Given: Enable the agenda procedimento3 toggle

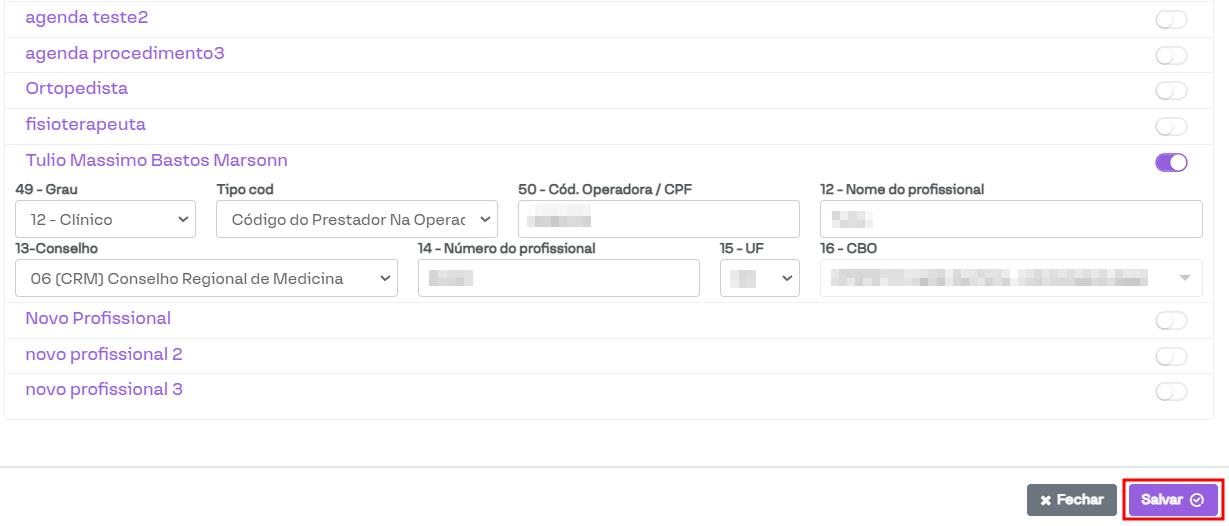Looking at the screenshot, I should 1171,55.
